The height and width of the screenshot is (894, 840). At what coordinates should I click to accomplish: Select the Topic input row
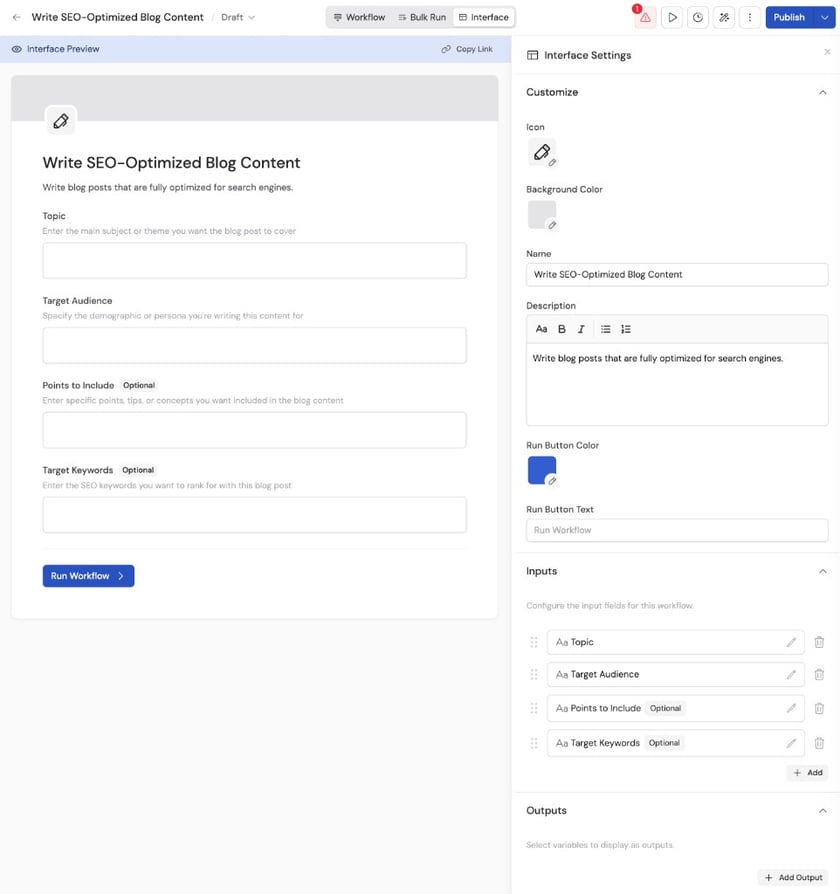tap(676, 642)
